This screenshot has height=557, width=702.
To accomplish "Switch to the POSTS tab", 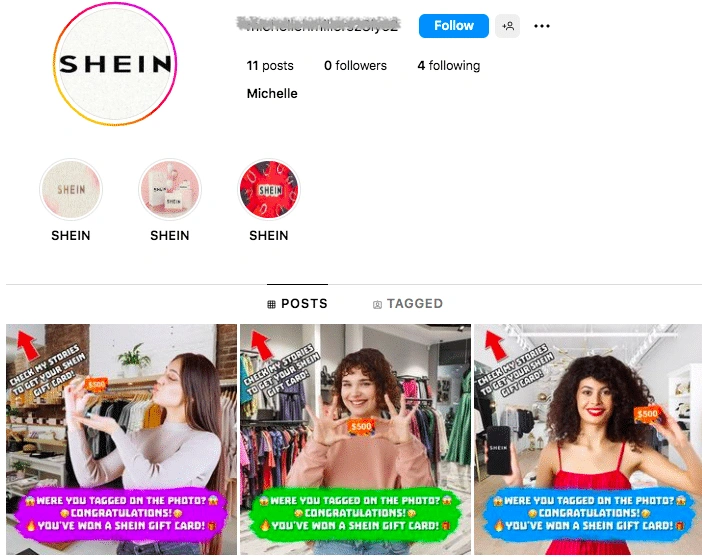I will click(x=297, y=304).
